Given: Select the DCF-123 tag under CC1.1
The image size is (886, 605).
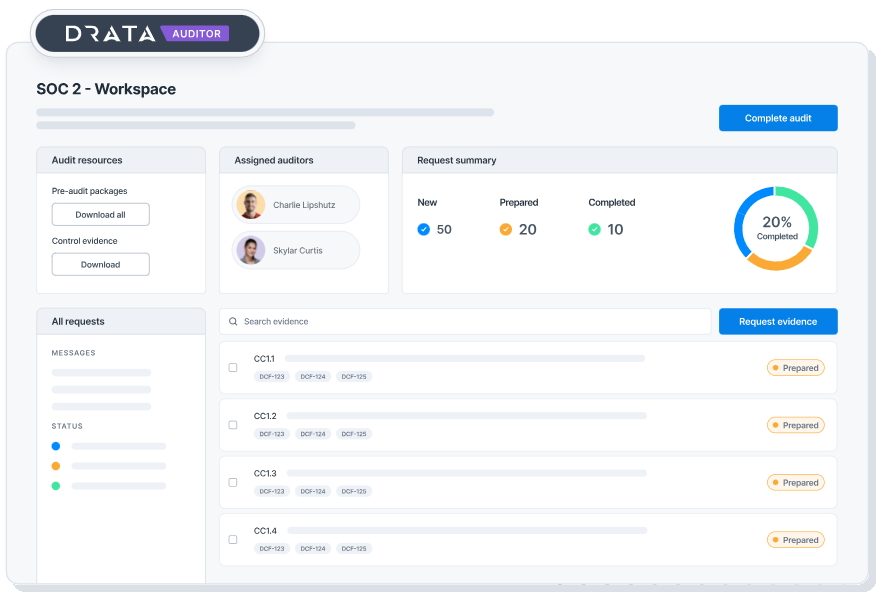Looking at the screenshot, I should [272, 377].
